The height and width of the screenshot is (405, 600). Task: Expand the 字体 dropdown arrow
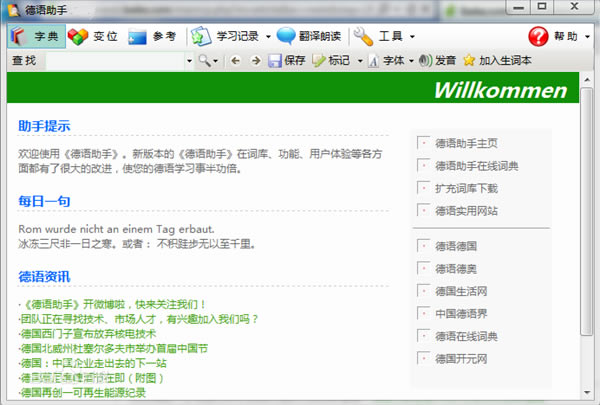pyautogui.click(x=411, y=61)
